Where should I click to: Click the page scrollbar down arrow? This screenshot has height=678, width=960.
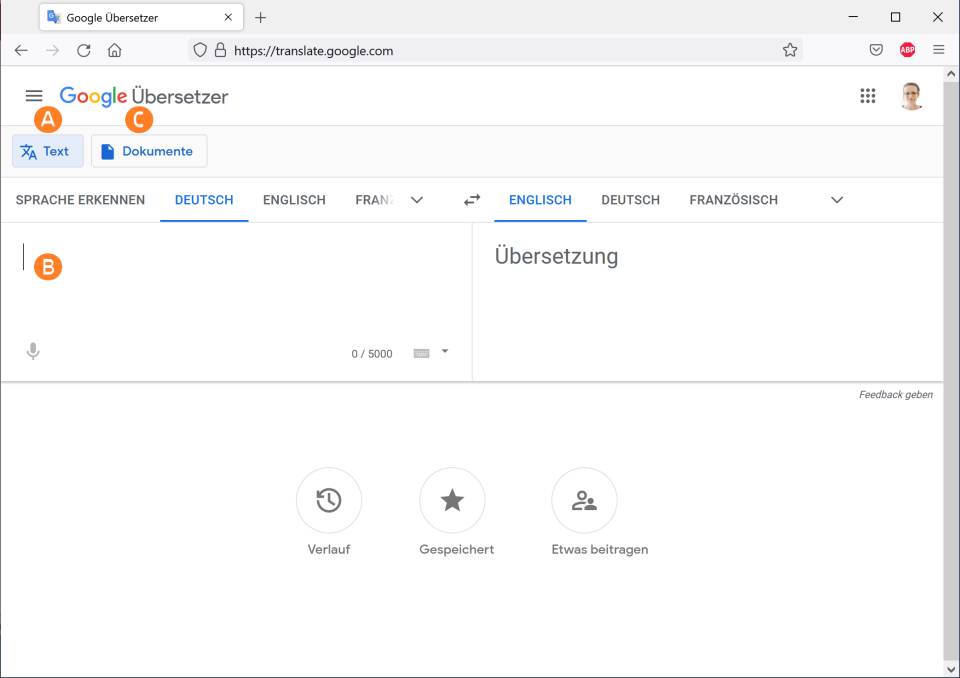(x=951, y=669)
